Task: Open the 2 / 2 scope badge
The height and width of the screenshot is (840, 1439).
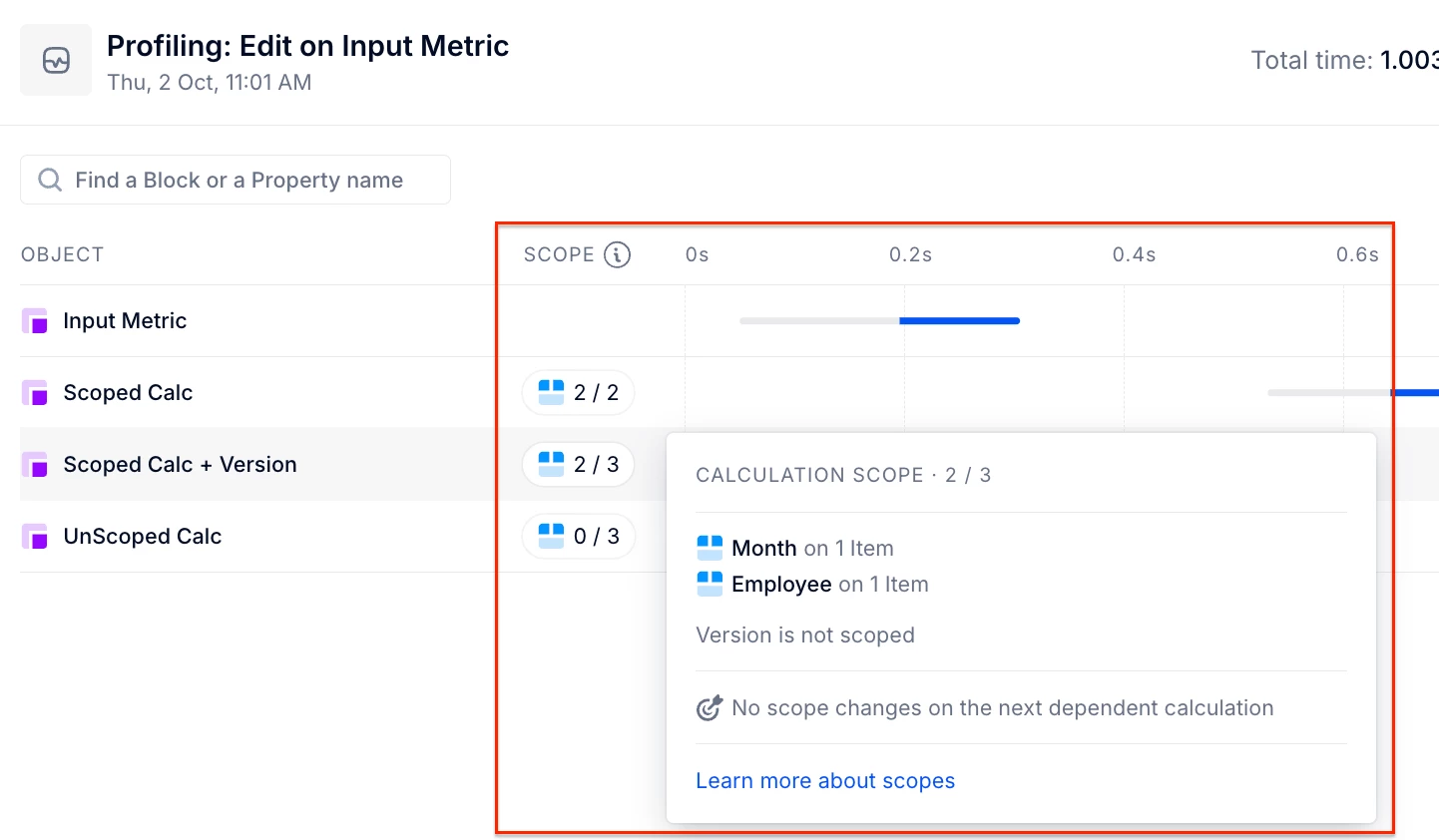Action: click(579, 393)
